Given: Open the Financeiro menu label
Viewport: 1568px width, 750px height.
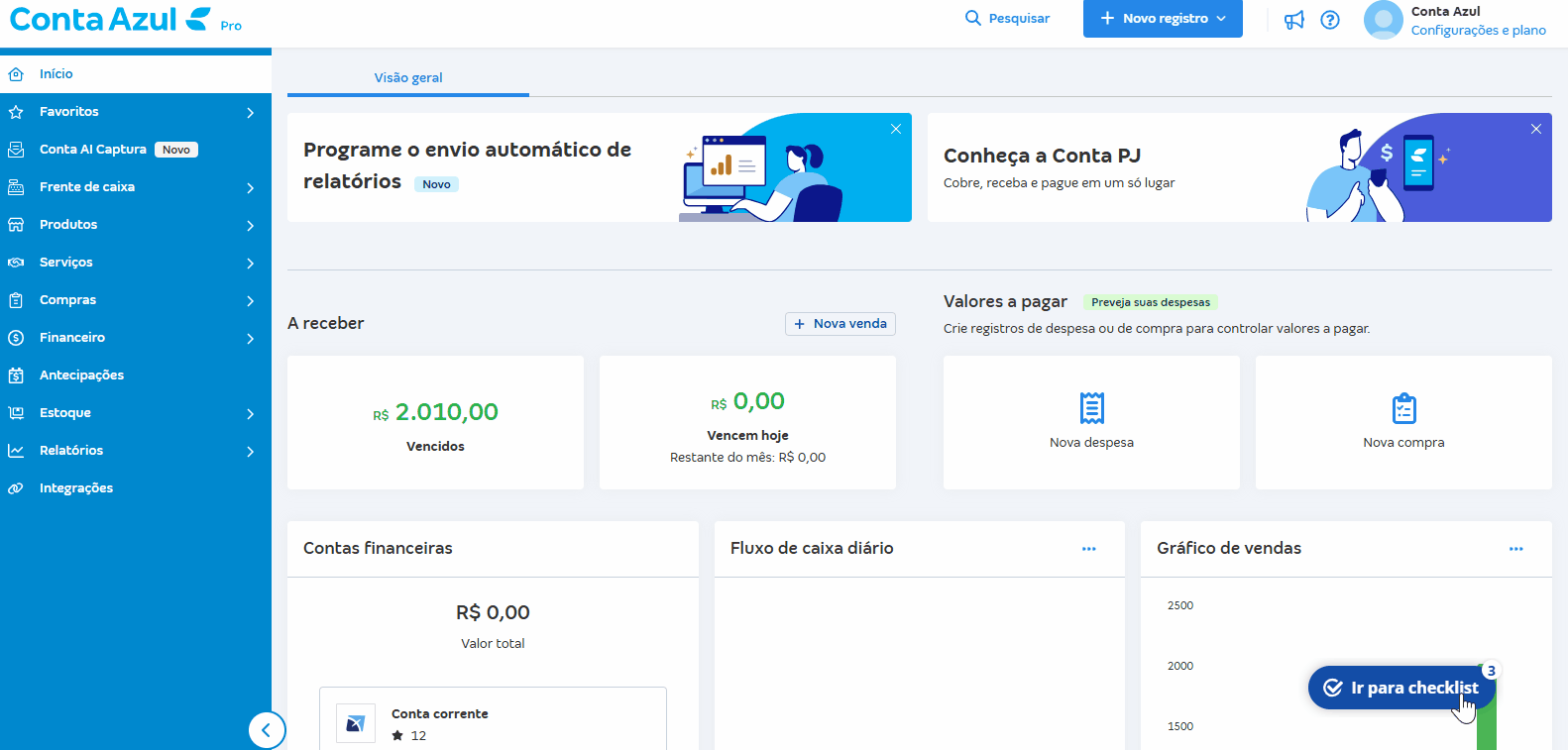Looking at the screenshot, I should (72, 338).
